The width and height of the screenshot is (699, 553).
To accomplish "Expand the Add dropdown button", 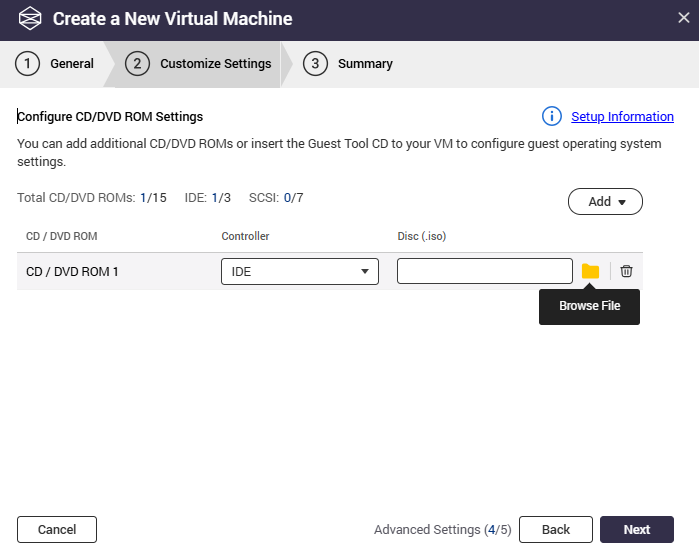I will coord(605,201).
